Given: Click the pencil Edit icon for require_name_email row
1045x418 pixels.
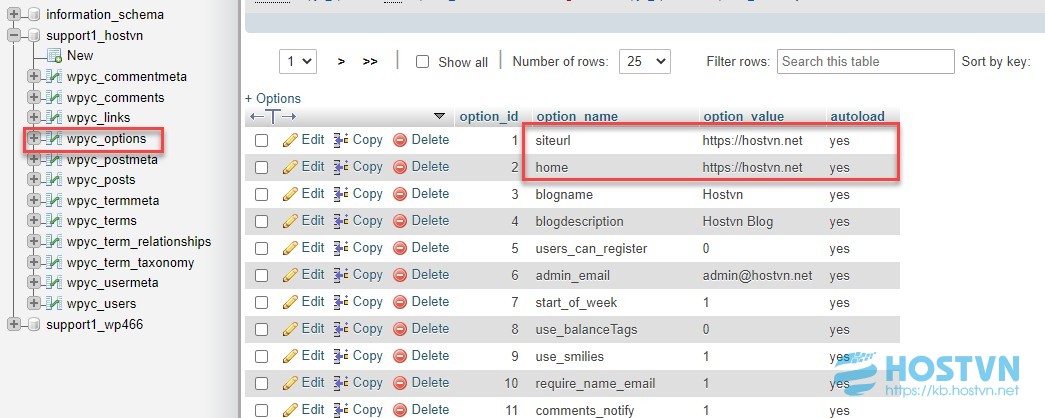Looking at the screenshot, I should pos(290,383).
